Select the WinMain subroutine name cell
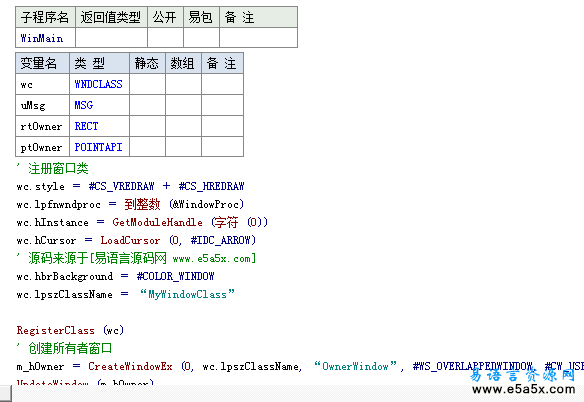Viewport: 584px width, 402px height. [x=45, y=38]
